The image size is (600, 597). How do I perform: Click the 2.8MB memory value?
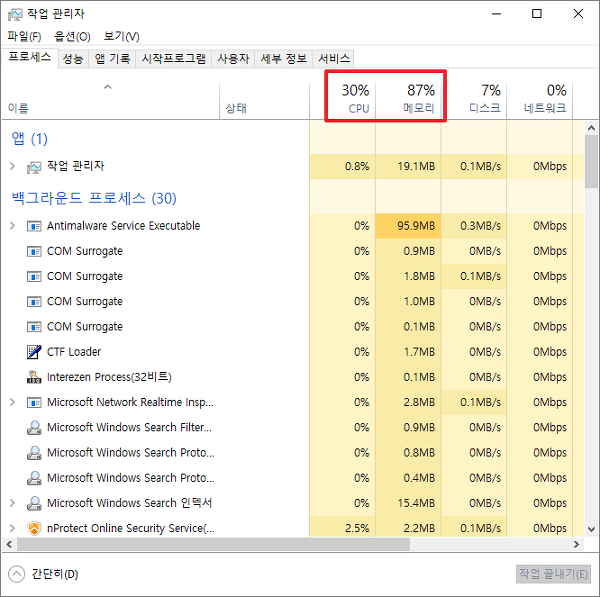[419, 402]
